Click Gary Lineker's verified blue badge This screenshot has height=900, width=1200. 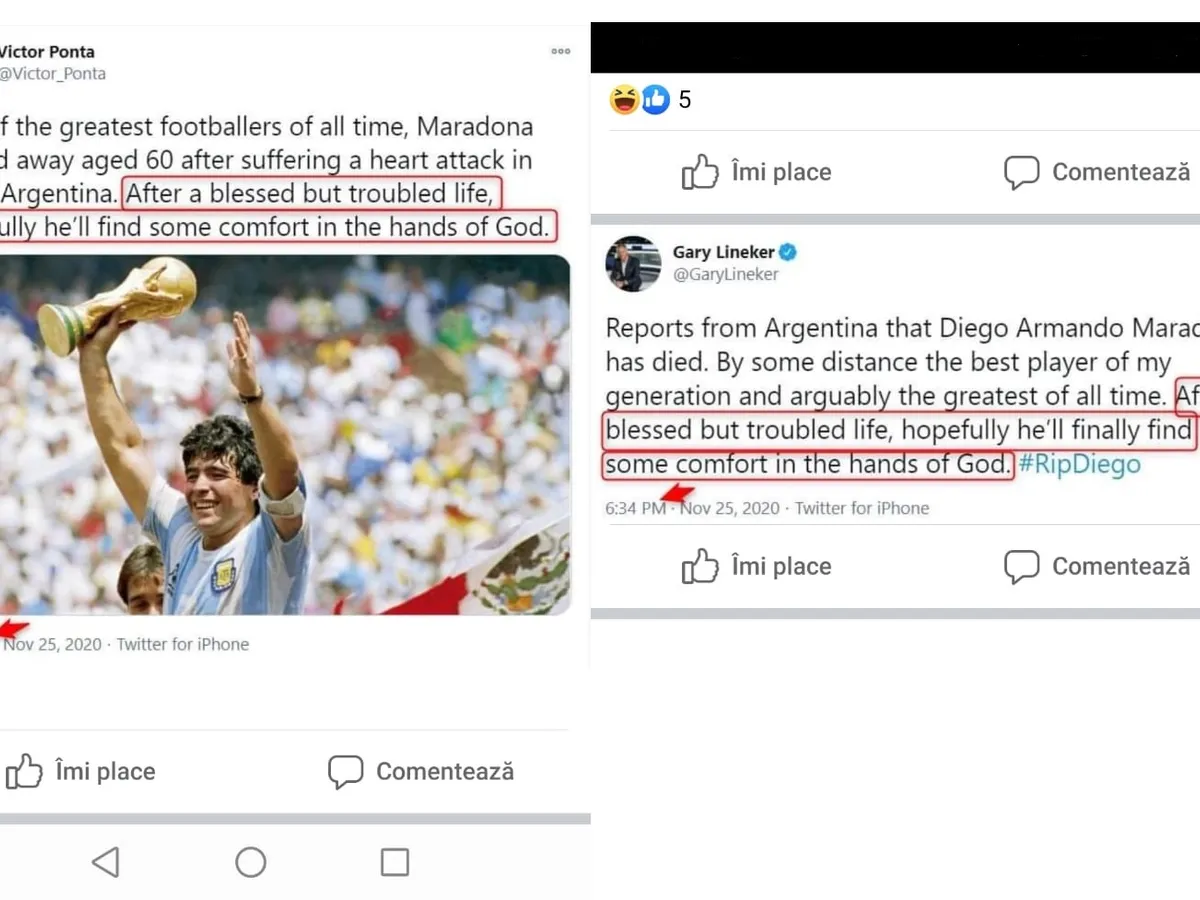788,253
